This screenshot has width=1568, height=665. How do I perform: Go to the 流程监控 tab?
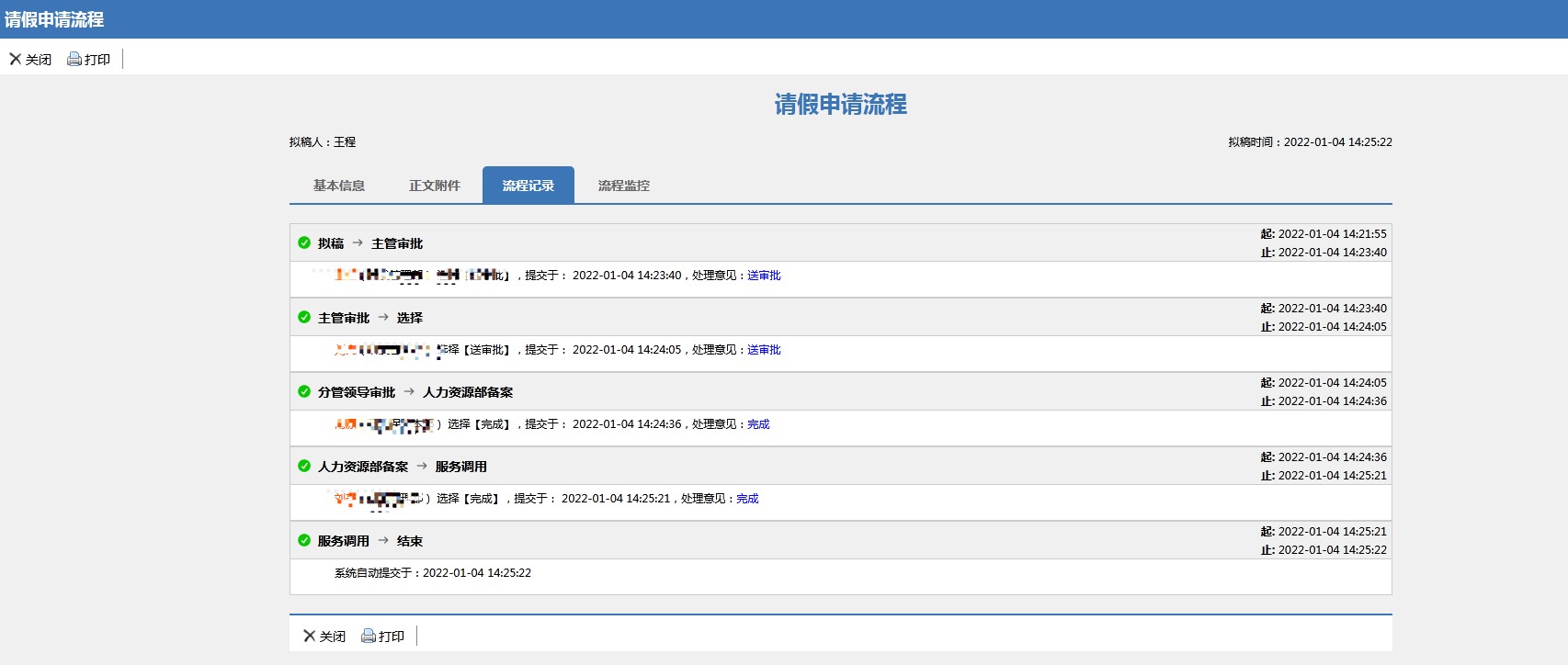[x=624, y=186]
